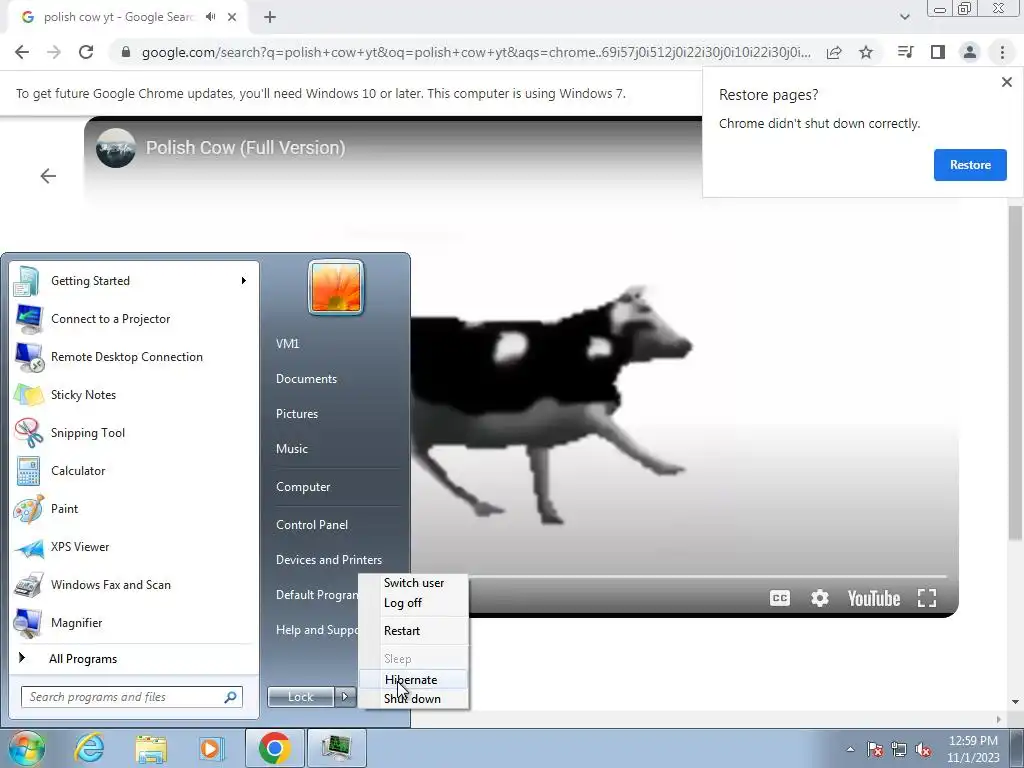
Task: Open Control Panel
Action: (312, 525)
